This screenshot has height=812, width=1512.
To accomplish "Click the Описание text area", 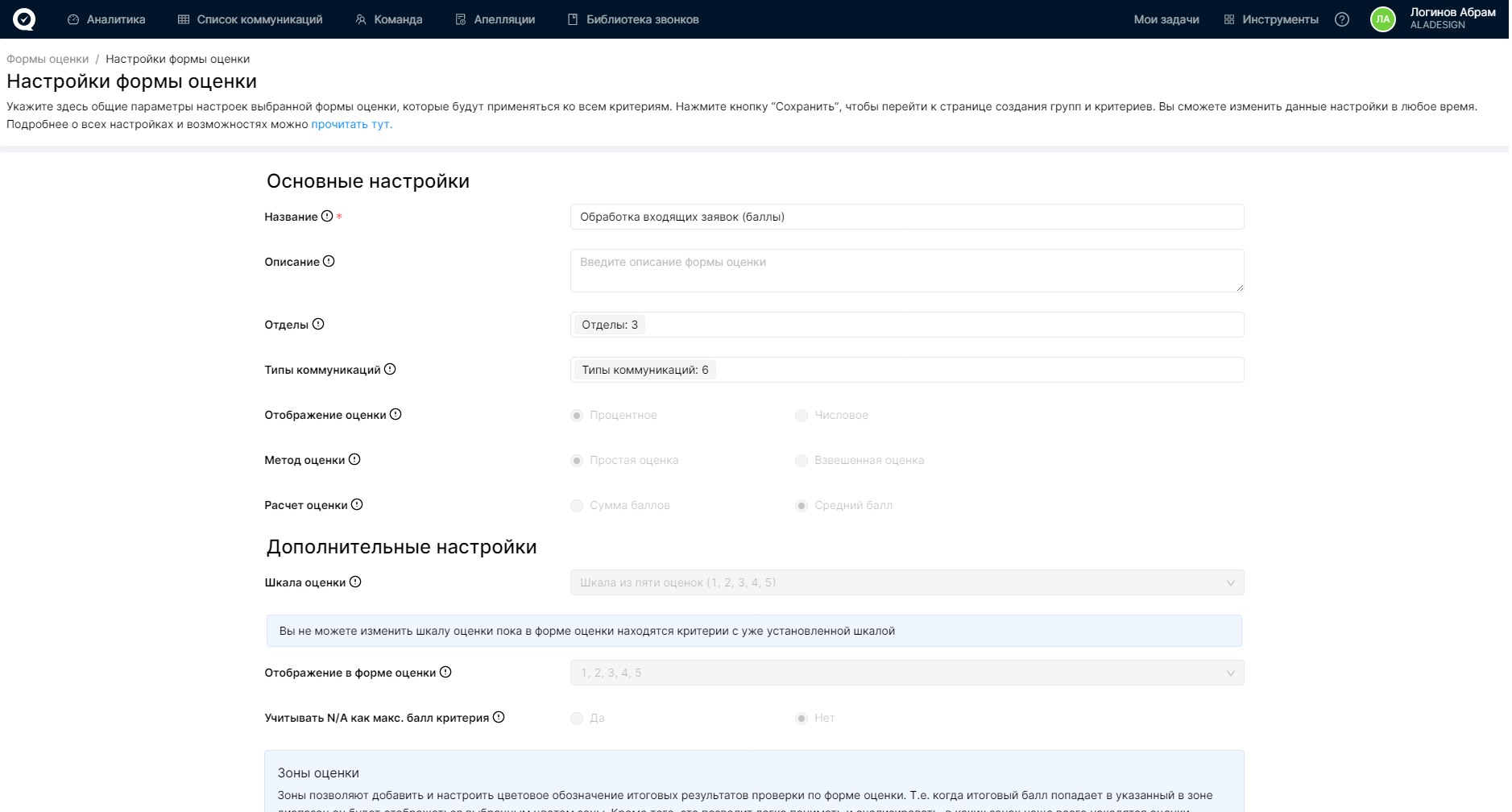I will click(907, 271).
